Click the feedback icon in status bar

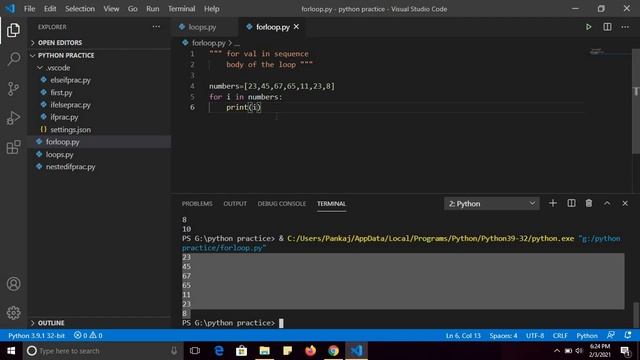point(611,335)
